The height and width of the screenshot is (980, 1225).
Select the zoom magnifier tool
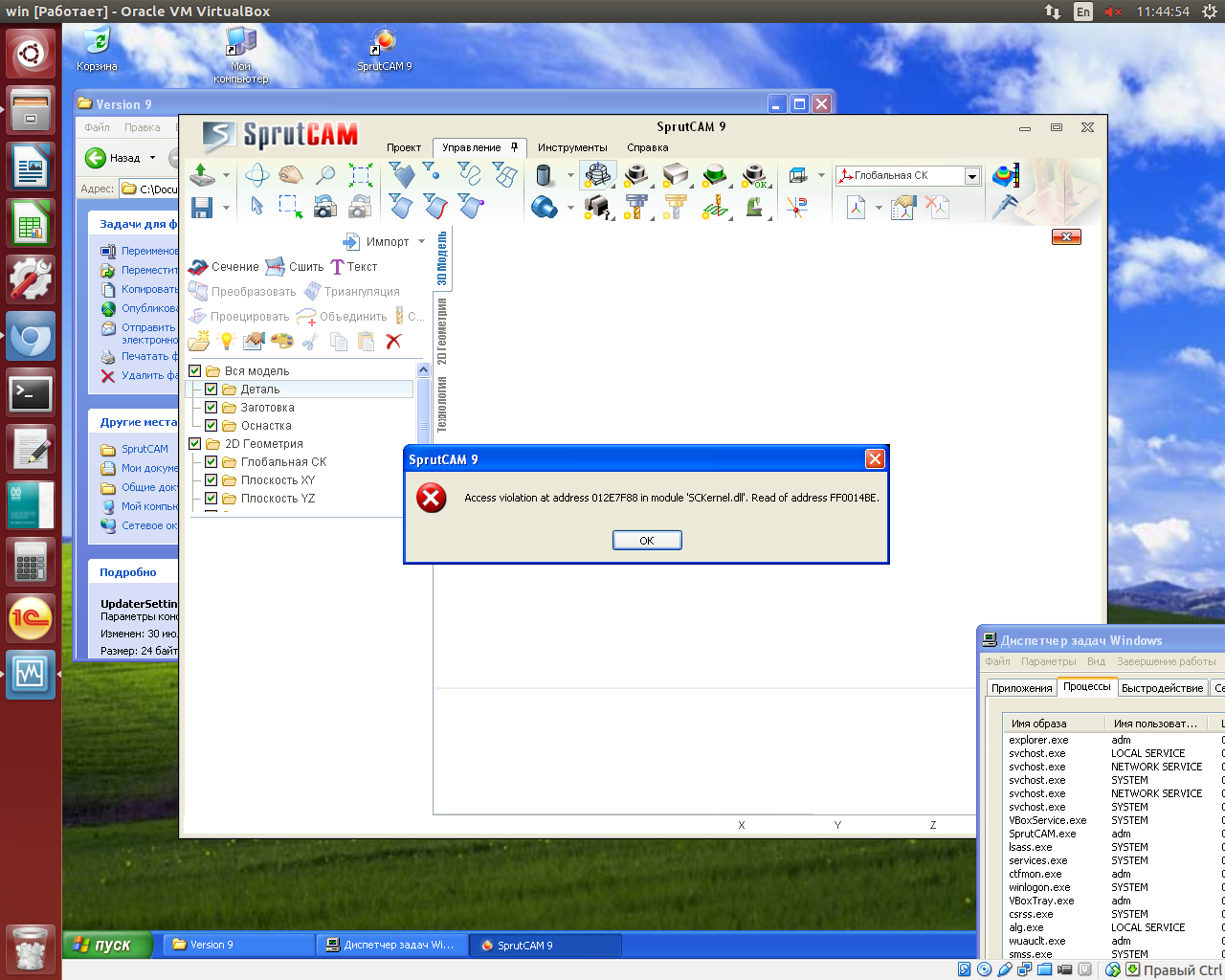click(325, 175)
